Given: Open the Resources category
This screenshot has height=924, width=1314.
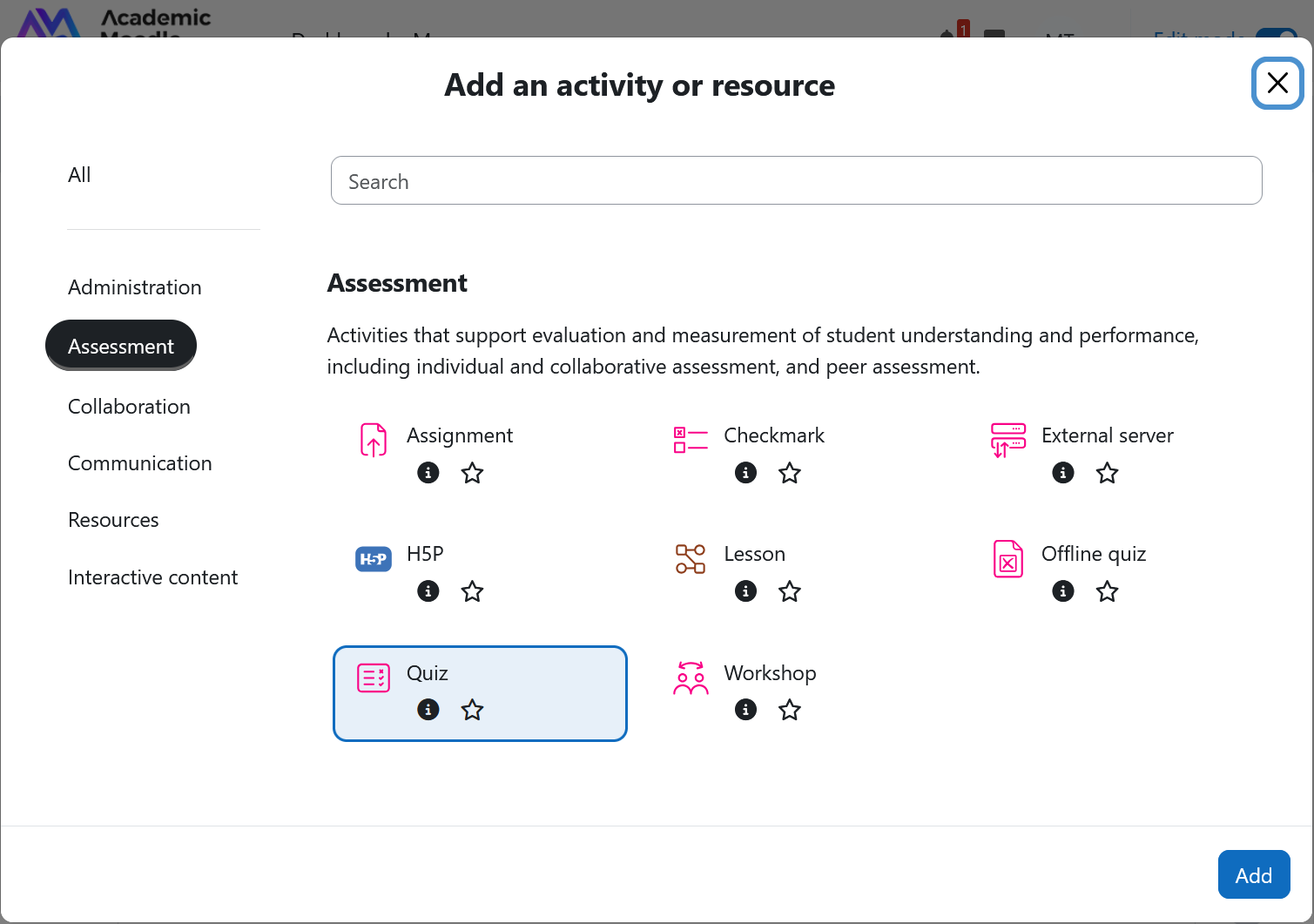Looking at the screenshot, I should pyautogui.click(x=113, y=520).
